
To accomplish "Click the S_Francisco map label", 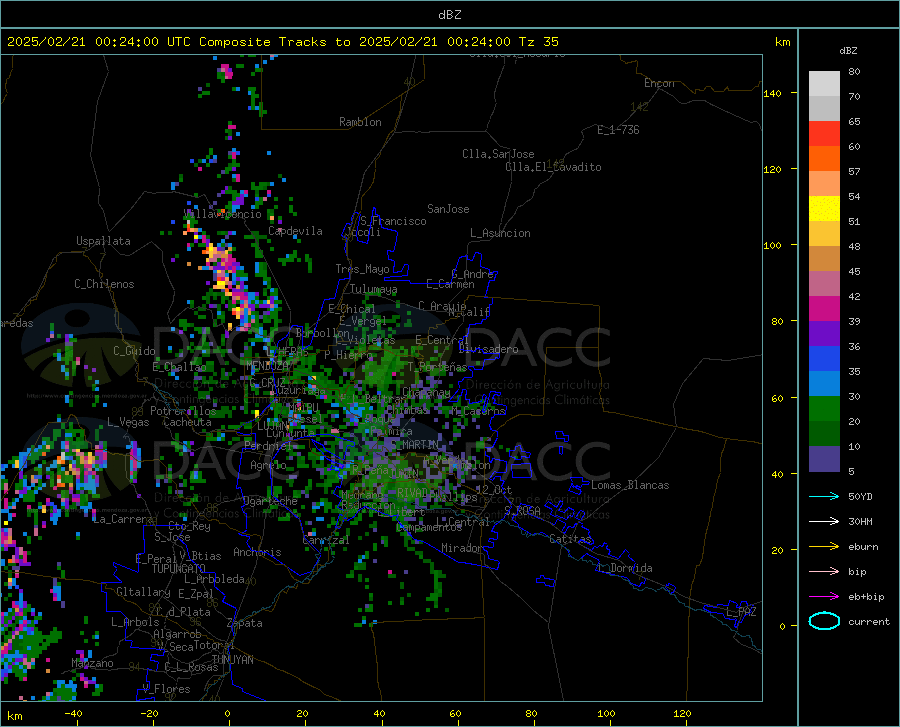I will pyautogui.click(x=393, y=221).
